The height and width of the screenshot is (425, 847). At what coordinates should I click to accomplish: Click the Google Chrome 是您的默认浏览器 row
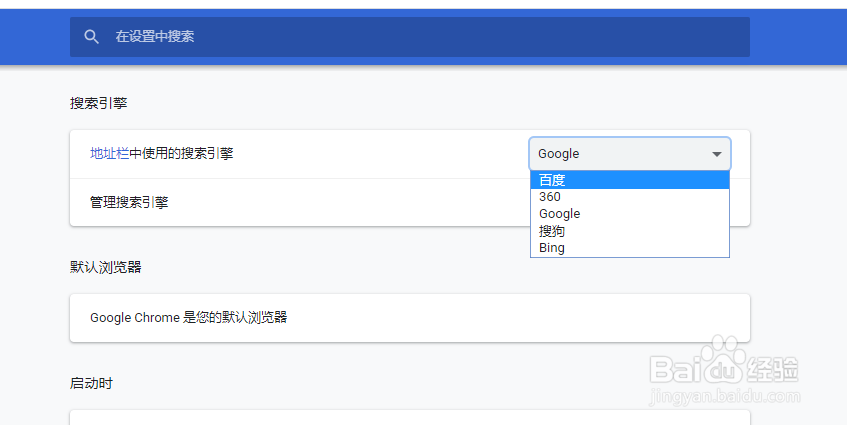pos(409,318)
